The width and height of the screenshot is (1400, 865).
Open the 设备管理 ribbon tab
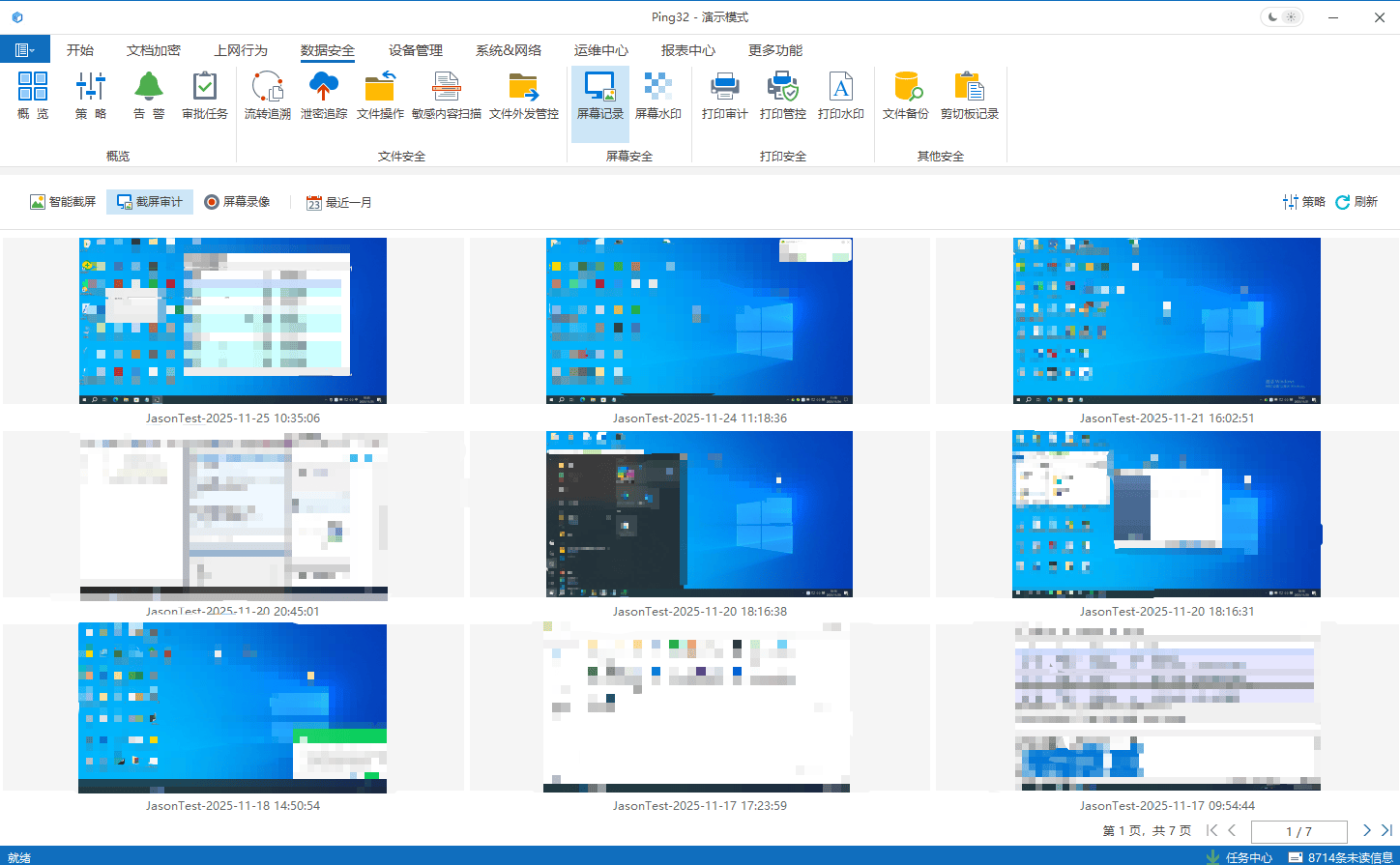pyautogui.click(x=416, y=50)
